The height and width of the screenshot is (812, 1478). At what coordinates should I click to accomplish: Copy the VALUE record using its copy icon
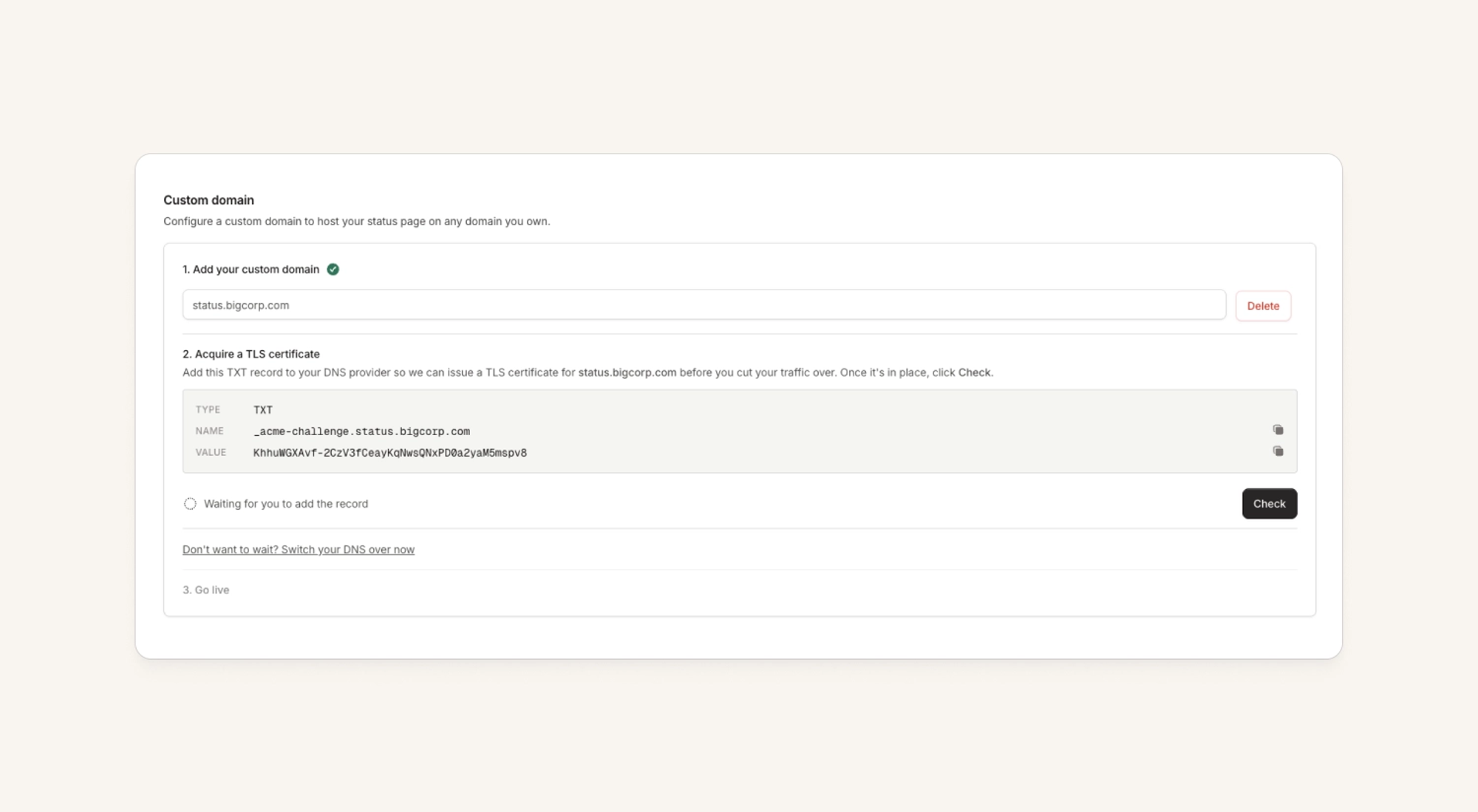click(1278, 451)
